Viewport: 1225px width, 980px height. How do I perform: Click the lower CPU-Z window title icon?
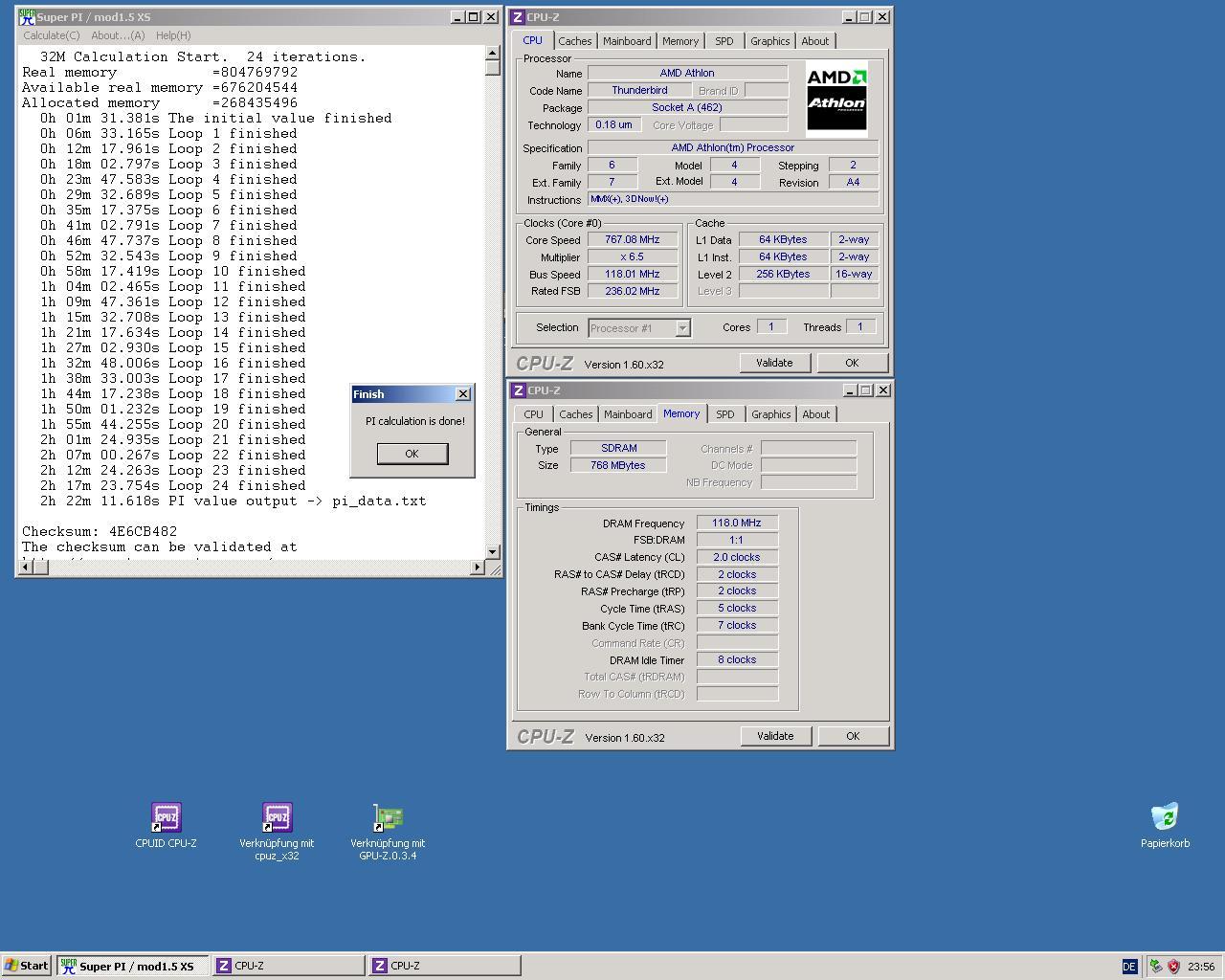click(518, 390)
